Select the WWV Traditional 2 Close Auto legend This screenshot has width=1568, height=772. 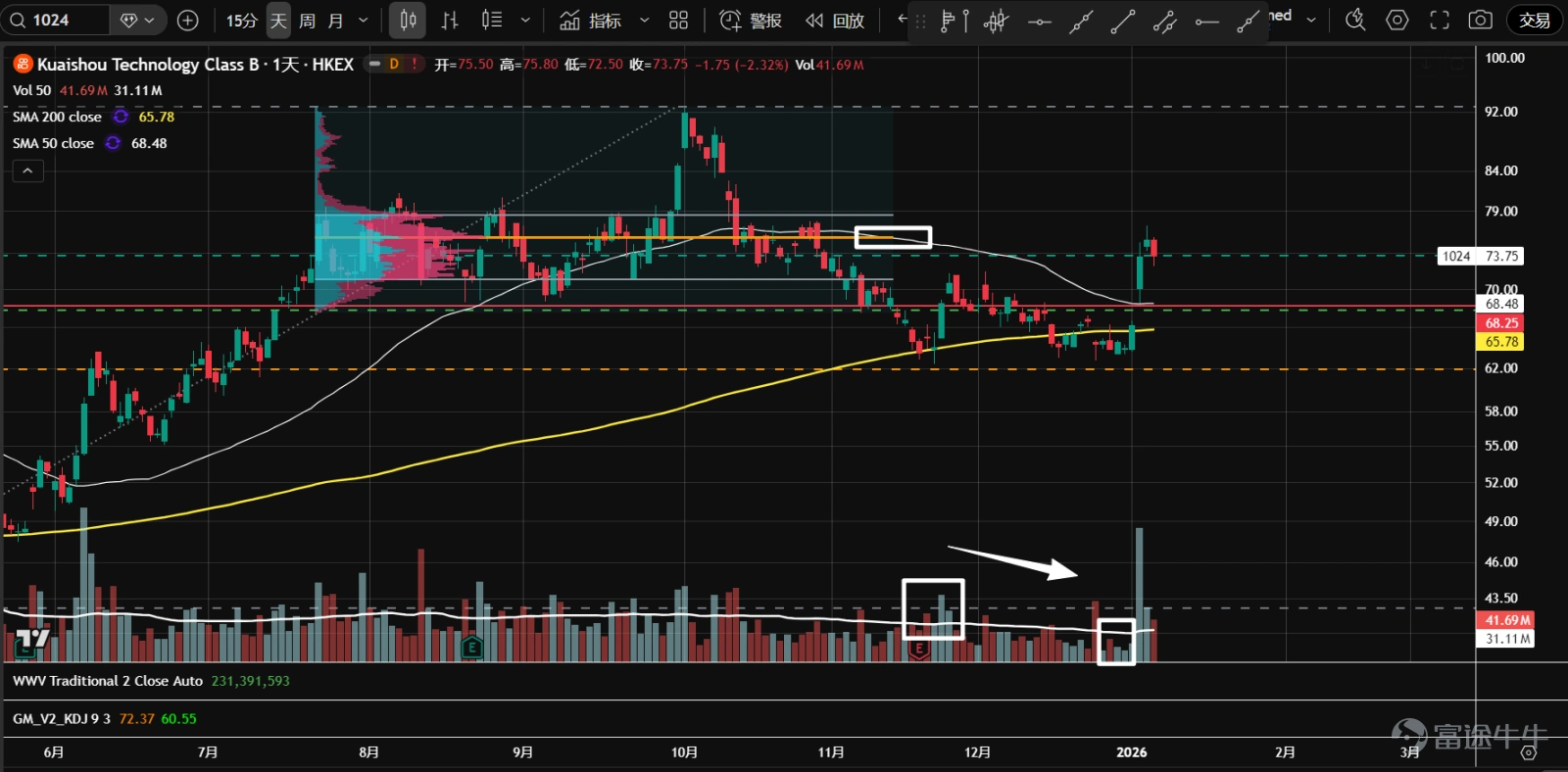click(108, 681)
